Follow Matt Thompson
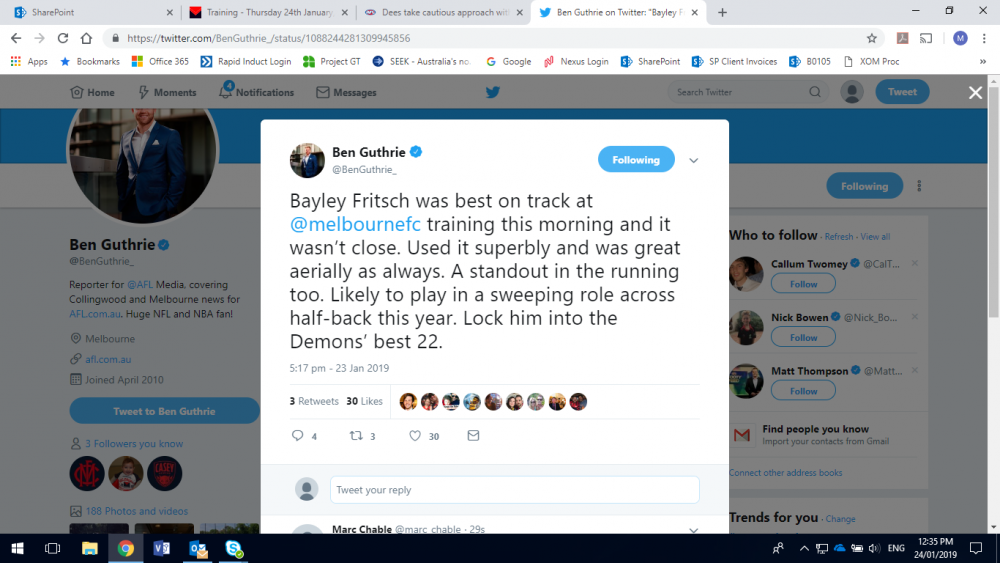1000x563 pixels. [x=803, y=391]
